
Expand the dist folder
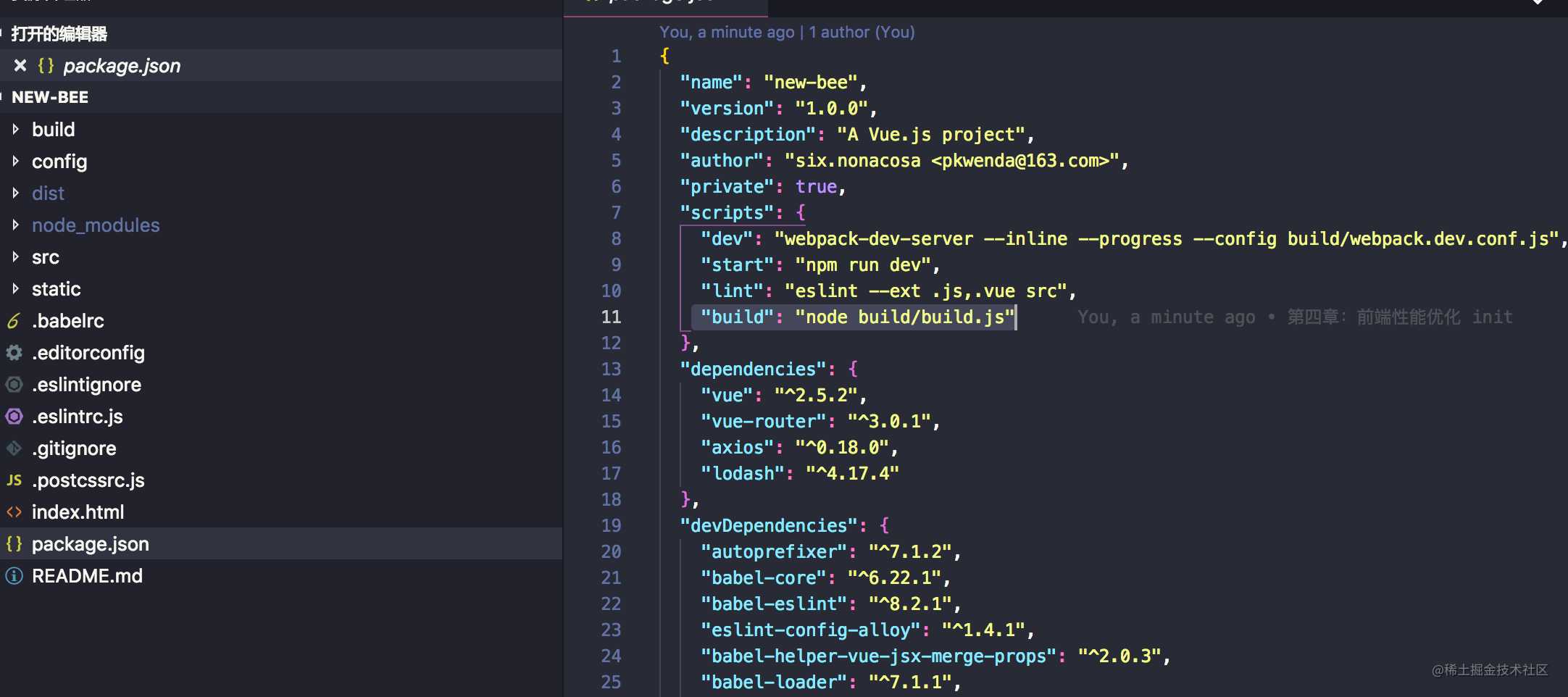(x=15, y=193)
